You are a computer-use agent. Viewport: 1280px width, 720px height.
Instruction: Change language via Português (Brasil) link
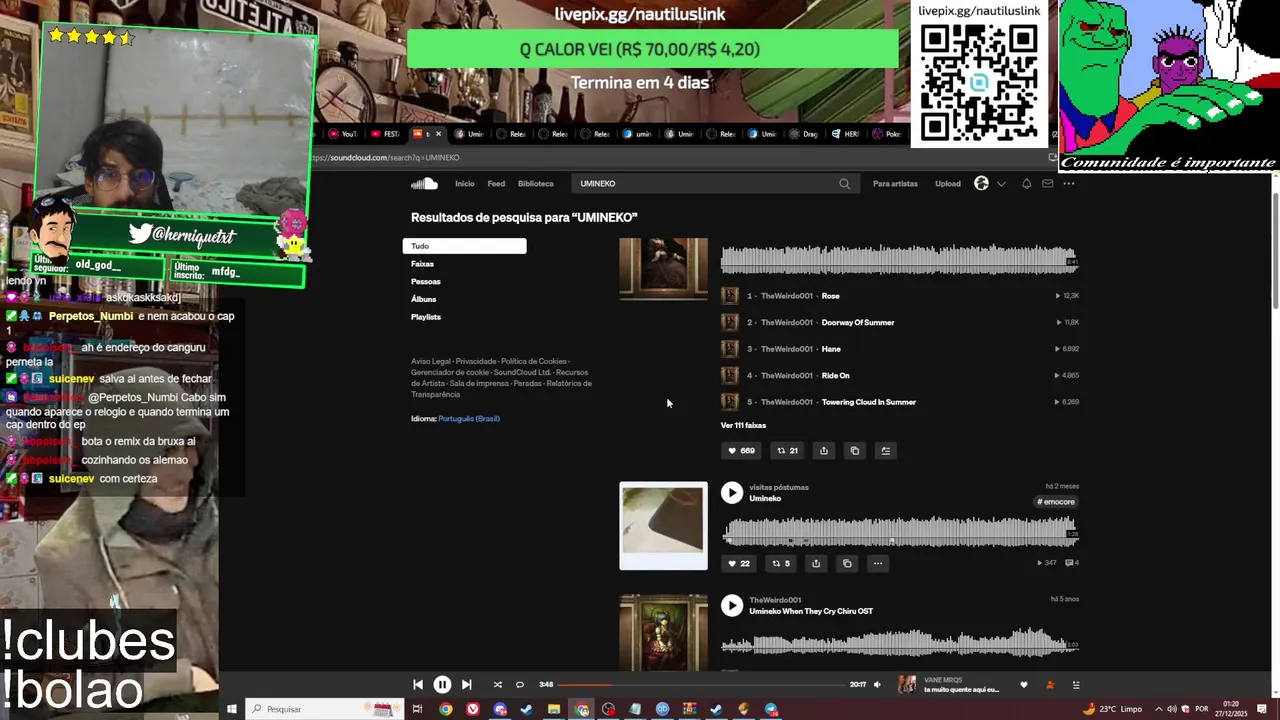[x=469, y=419]
